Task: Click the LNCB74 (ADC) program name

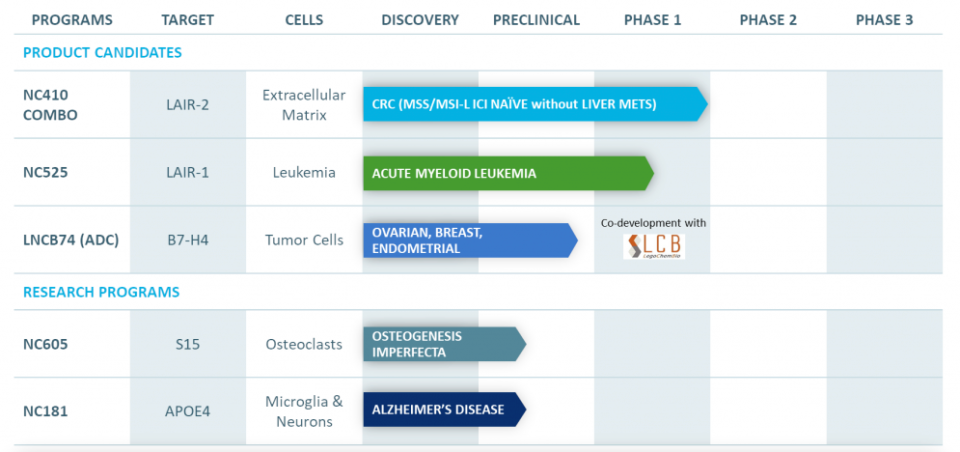Action: click(x=72, y=240)
